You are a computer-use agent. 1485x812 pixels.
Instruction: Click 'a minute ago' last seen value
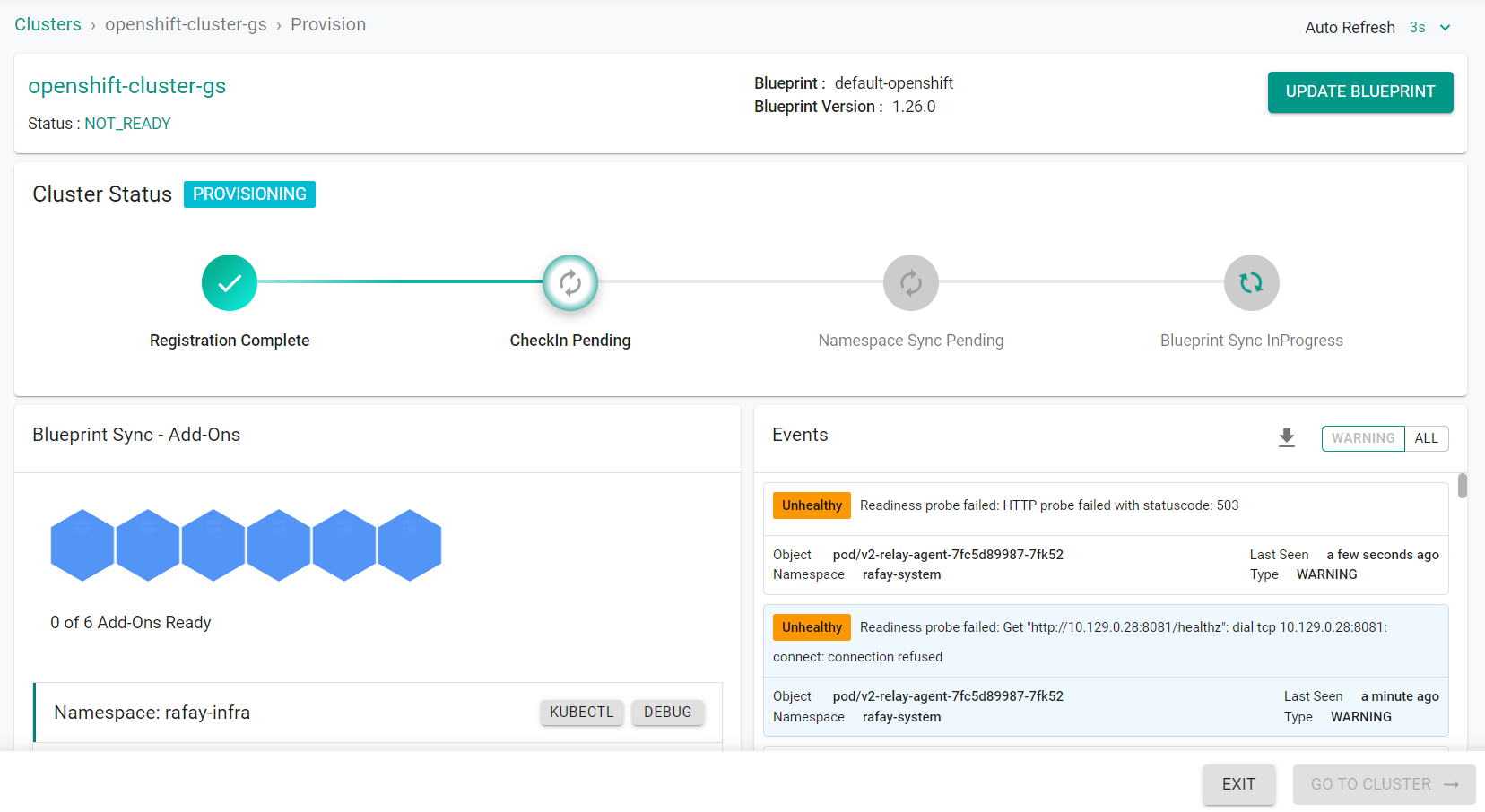point(1400,696)
